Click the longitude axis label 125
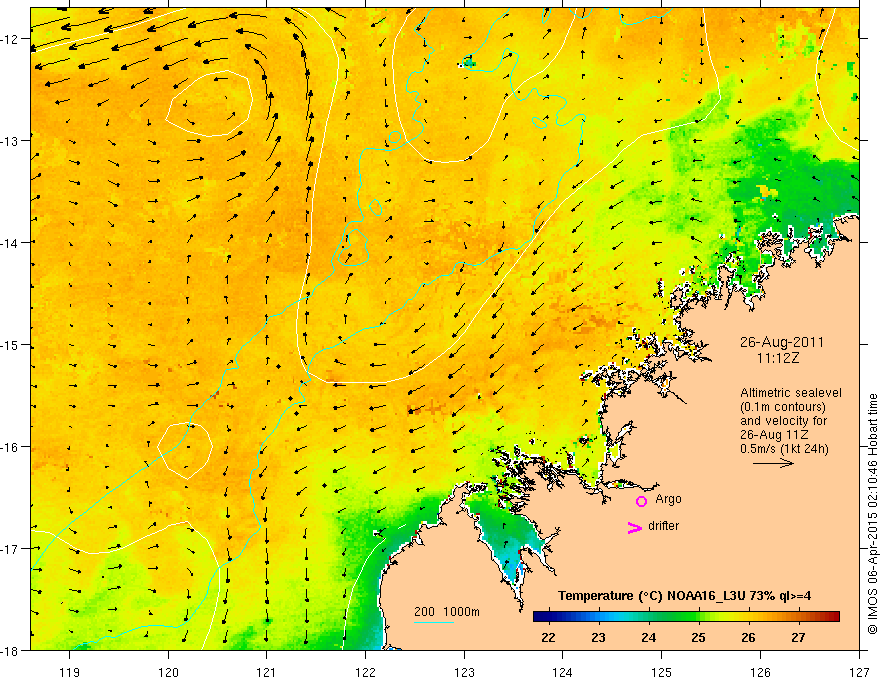880x680 pixels. point(662,672)
